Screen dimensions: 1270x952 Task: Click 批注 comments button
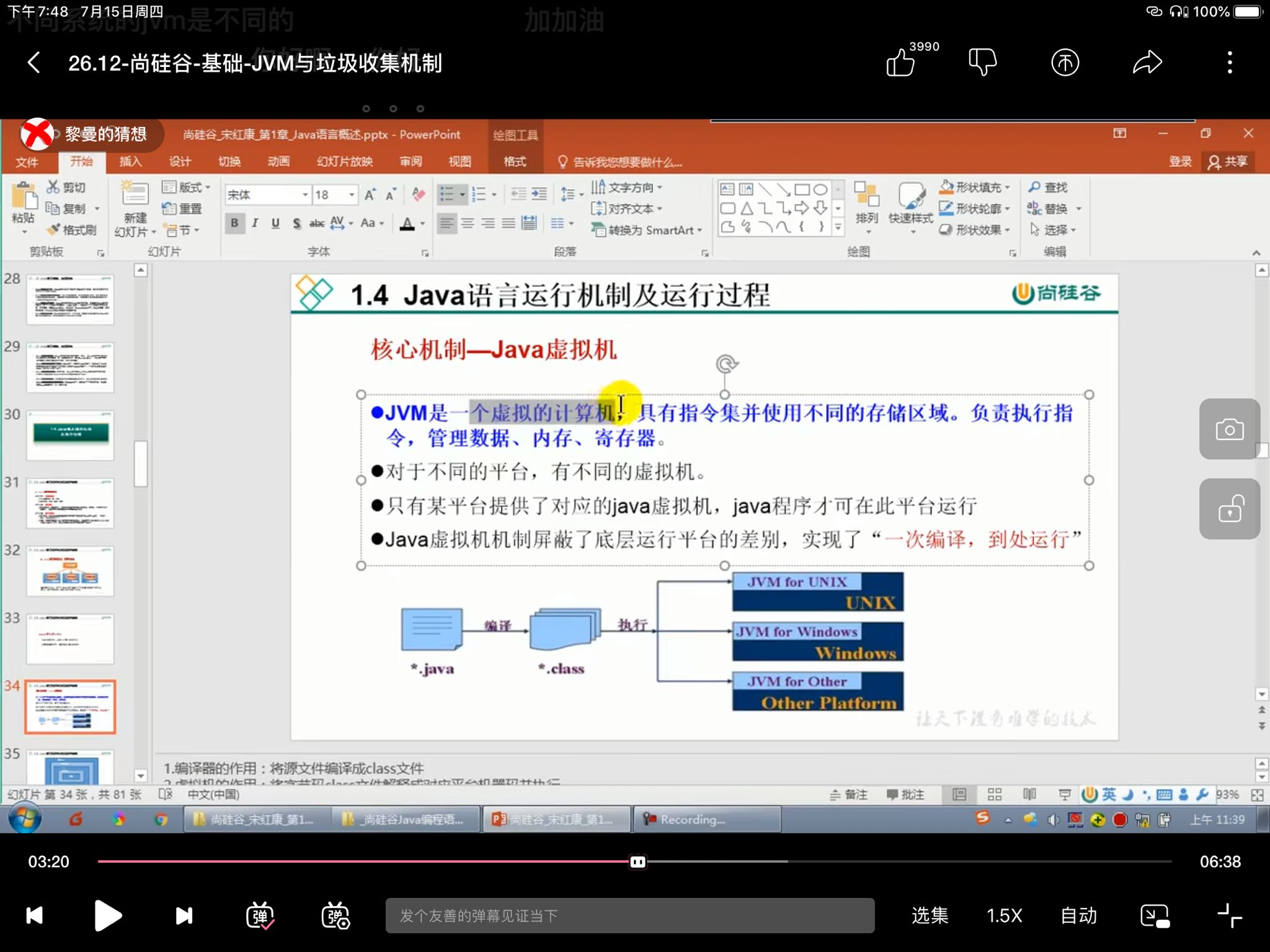(905, 794)
